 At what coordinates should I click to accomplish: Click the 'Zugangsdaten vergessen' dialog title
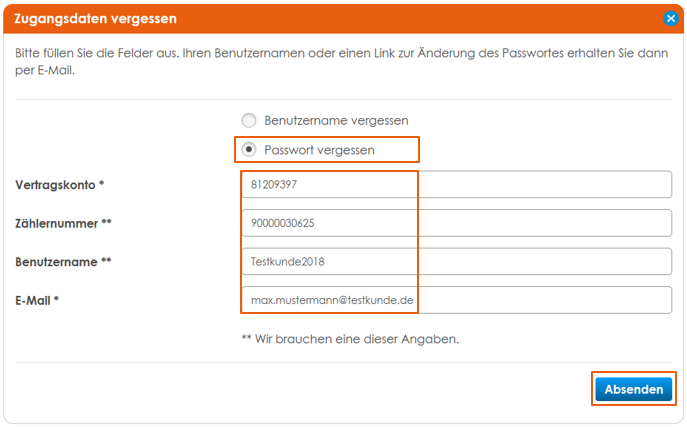point(96,18)
